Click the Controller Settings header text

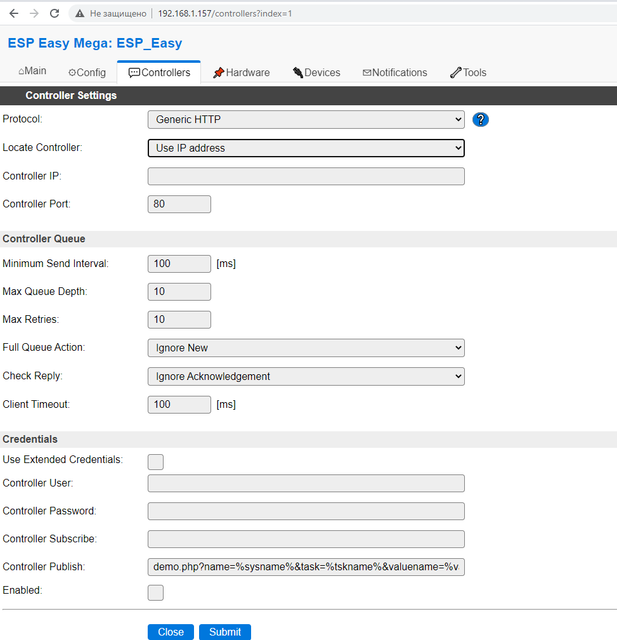(71, 96)
